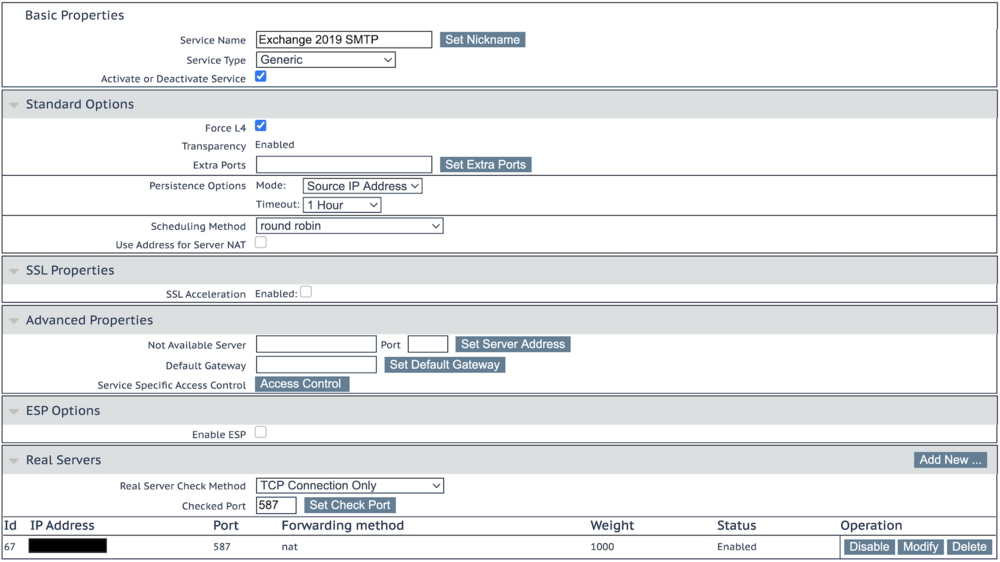This screenshot has width=1000, height=562.
Task: Collapse the Standard Options section
Action: (x=14, y=105)
